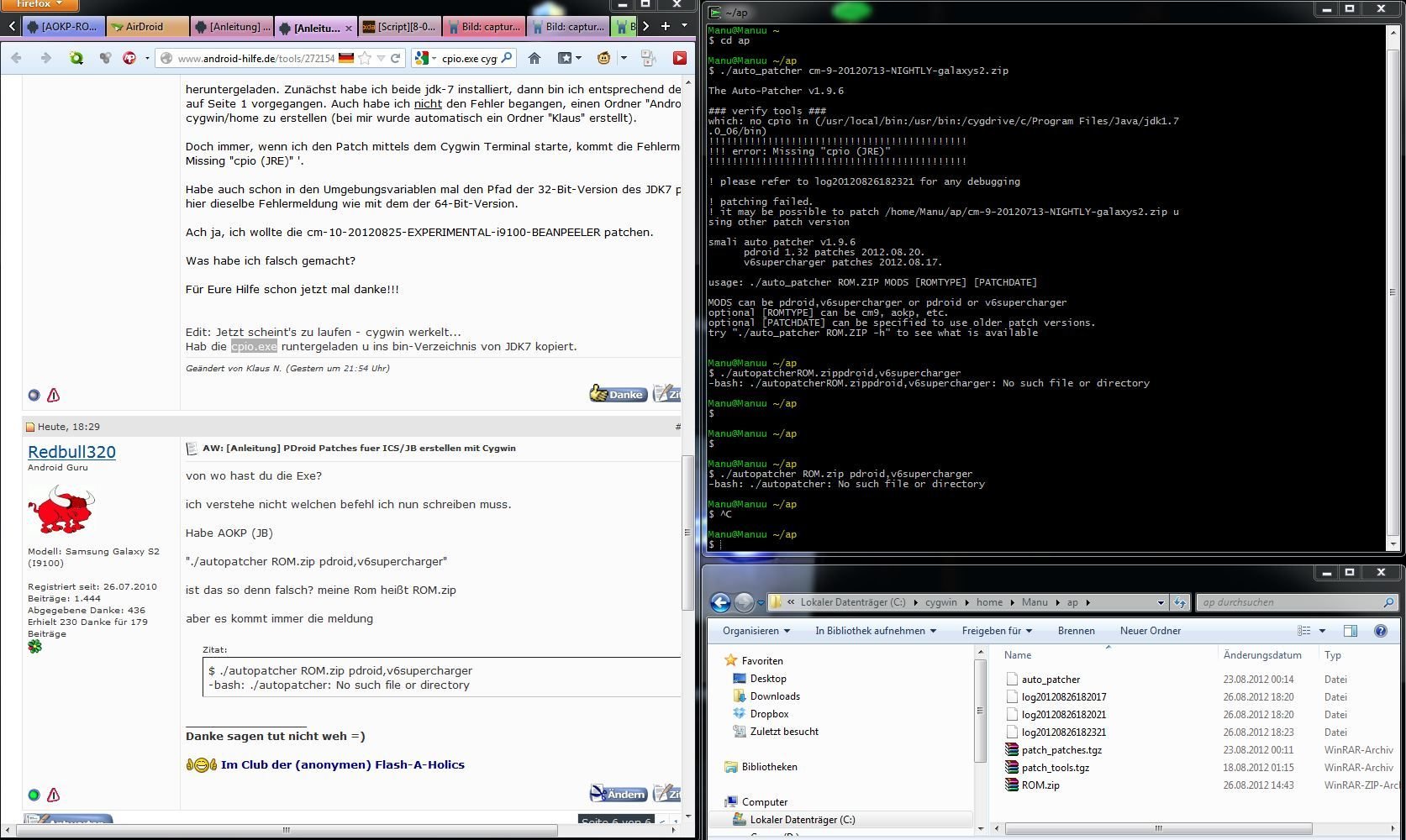Go back in the Explorer window
Image resolution: width=1406 pixels, height=840 pixels.
tap(720, 602)
